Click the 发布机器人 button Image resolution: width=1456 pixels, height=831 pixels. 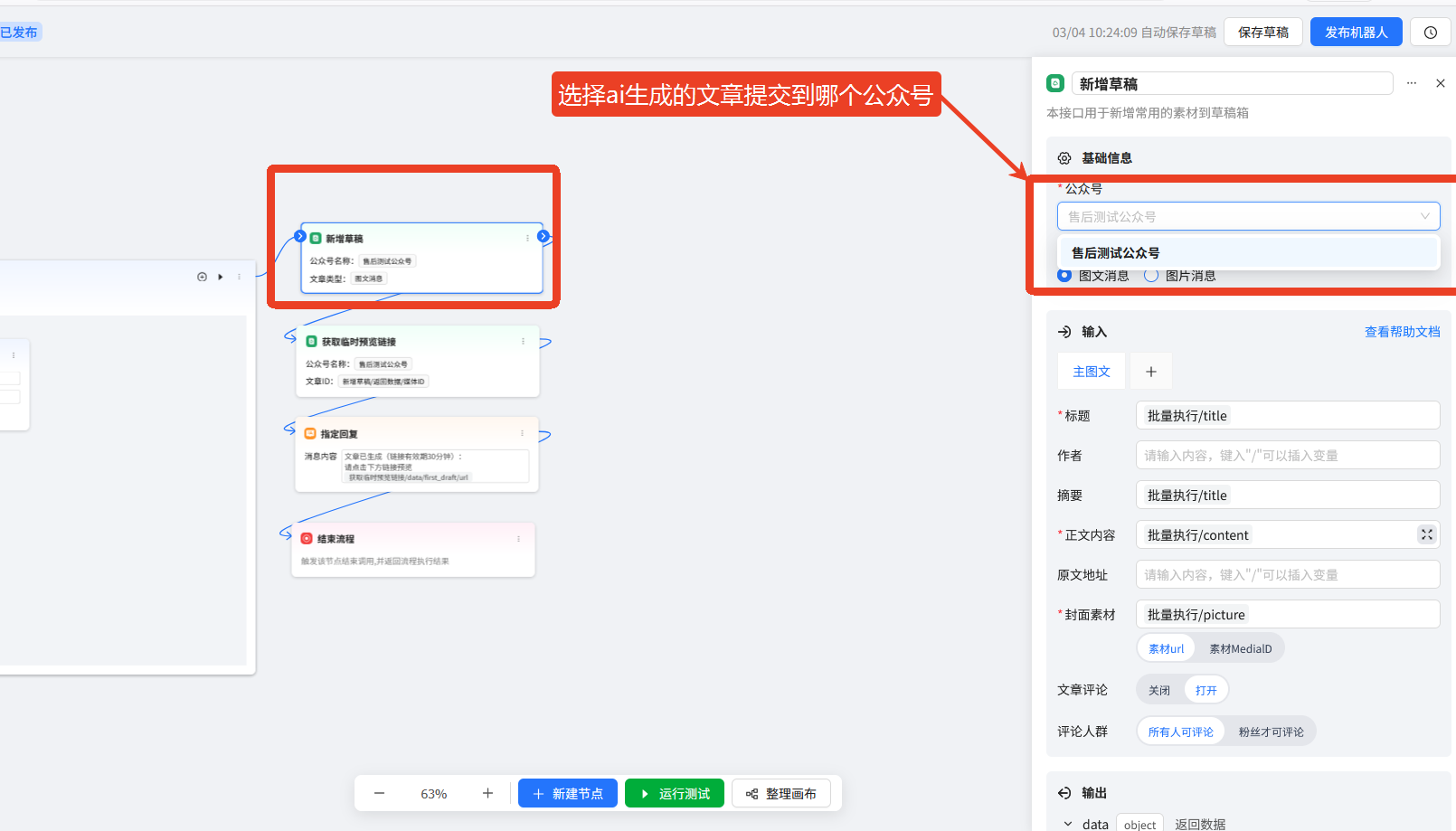1356,33
